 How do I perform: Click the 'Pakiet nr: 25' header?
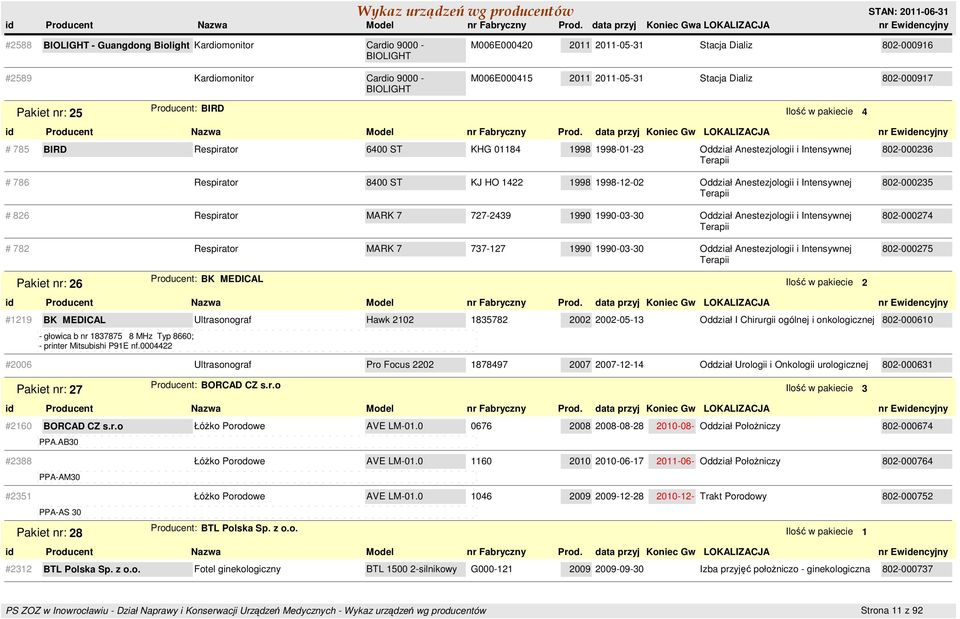click(50, 113)
